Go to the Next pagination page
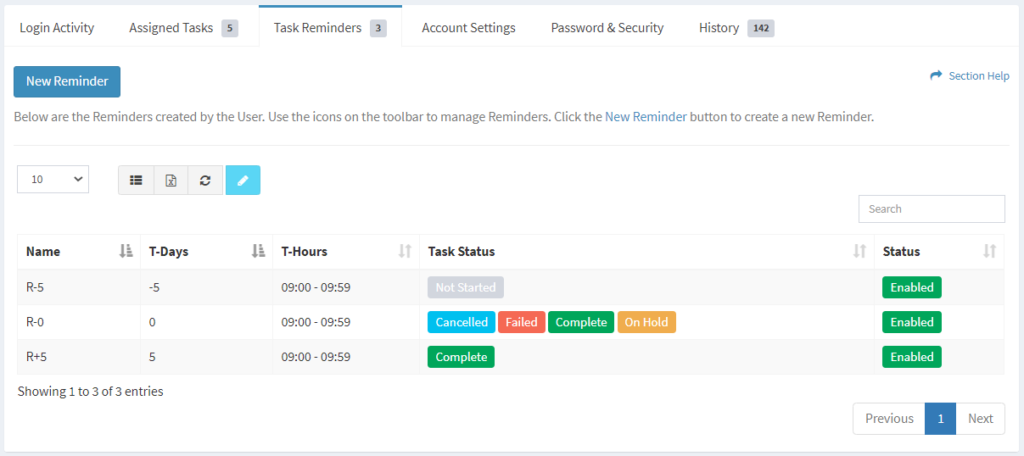 pos(980,419)
